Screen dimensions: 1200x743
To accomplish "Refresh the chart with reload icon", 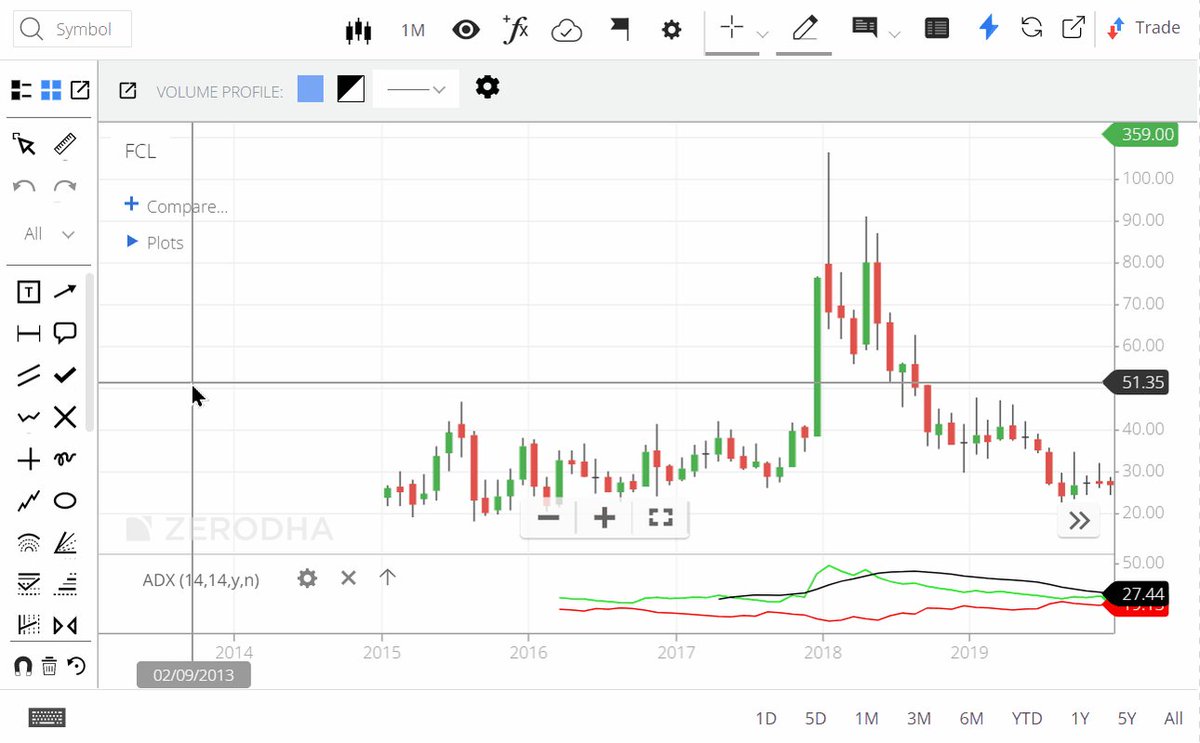I will [x=1032, y=28].
